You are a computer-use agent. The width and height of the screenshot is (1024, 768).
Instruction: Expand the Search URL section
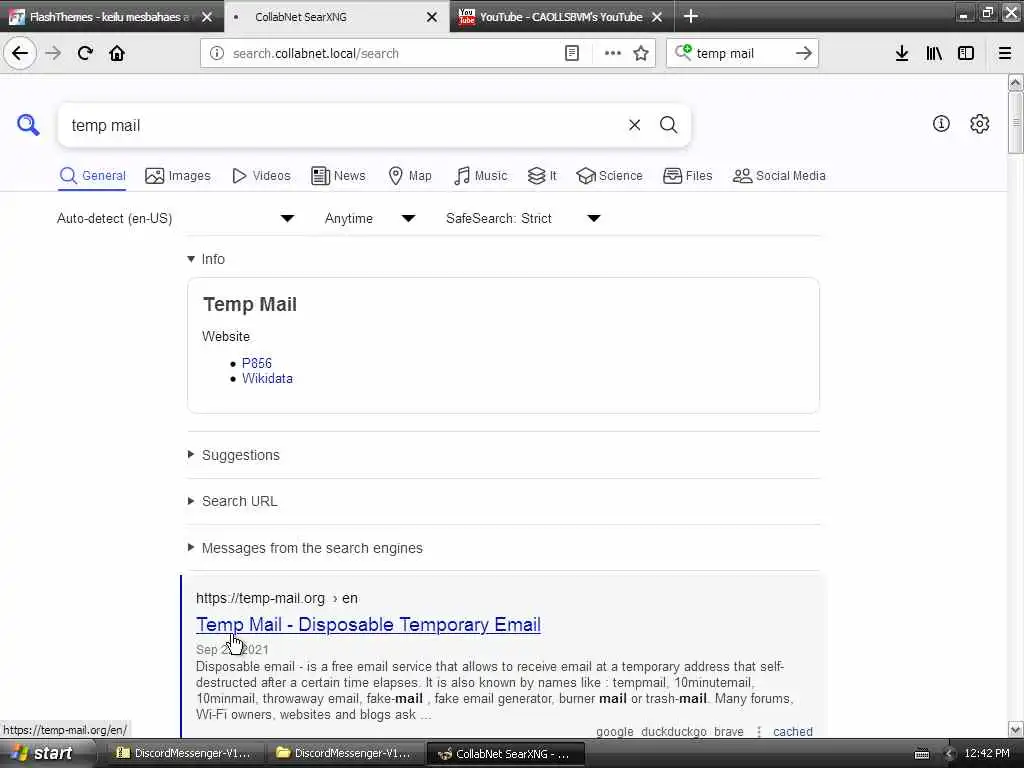click(x=232, y=502)
